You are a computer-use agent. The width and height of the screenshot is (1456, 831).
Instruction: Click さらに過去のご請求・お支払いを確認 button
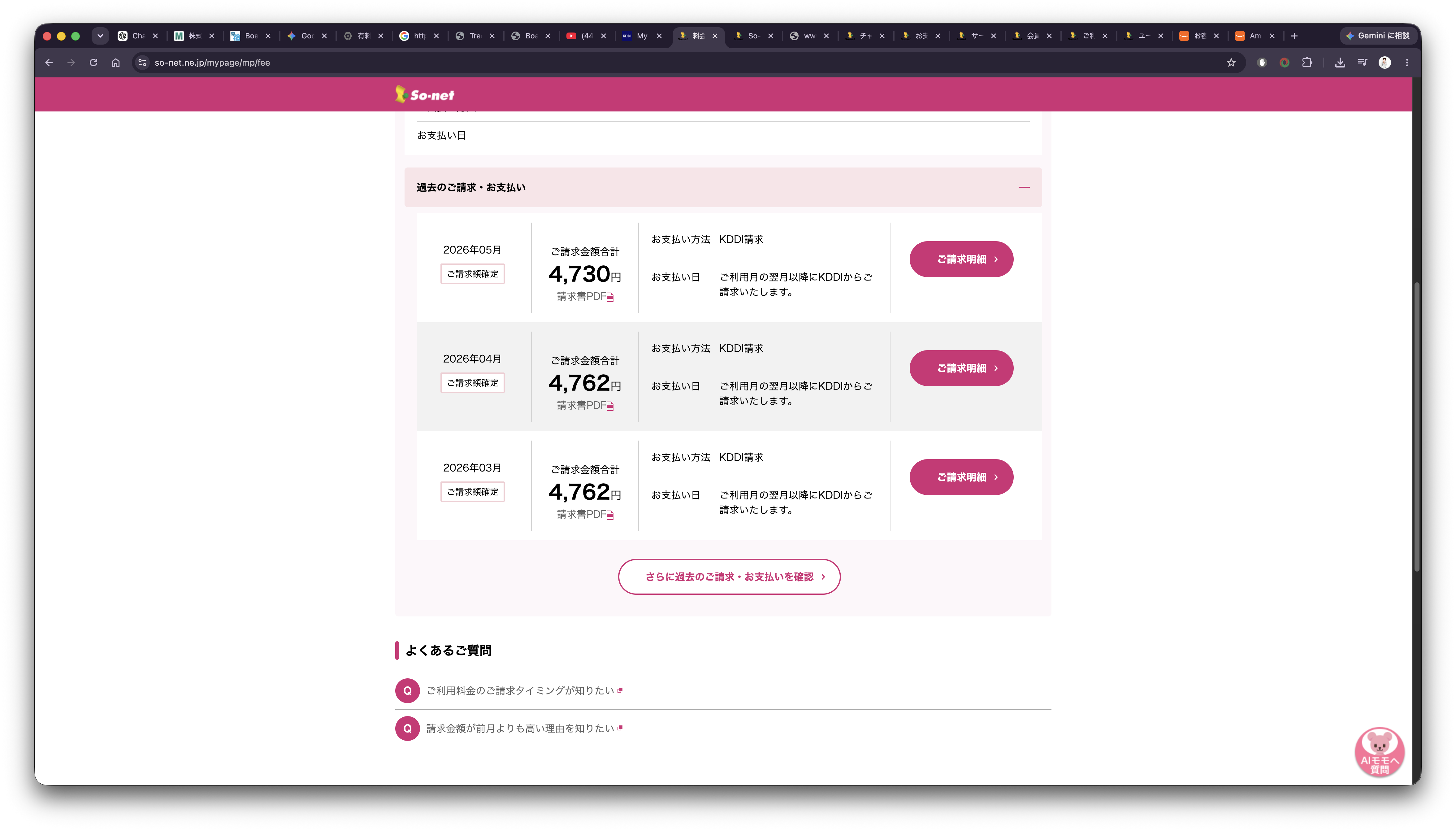(x=729, y=577)
